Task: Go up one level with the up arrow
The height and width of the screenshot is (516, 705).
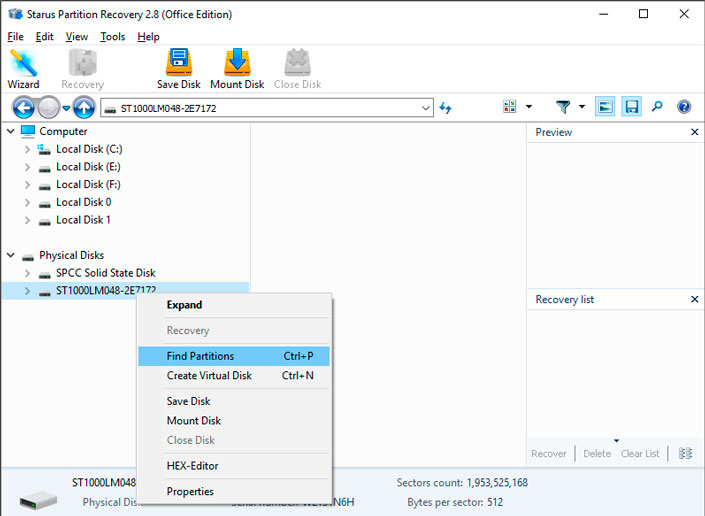Action: [x=84, y=107]
